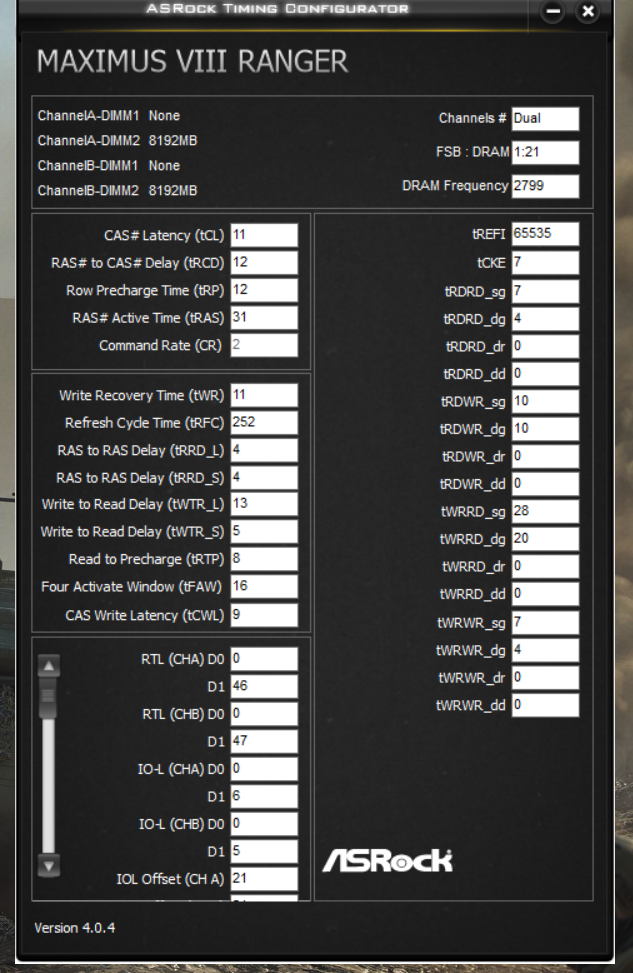Screen dimensions: 633x973
Task: Select the tWRRD_dd value field
Action: click(x=545, y=594)
